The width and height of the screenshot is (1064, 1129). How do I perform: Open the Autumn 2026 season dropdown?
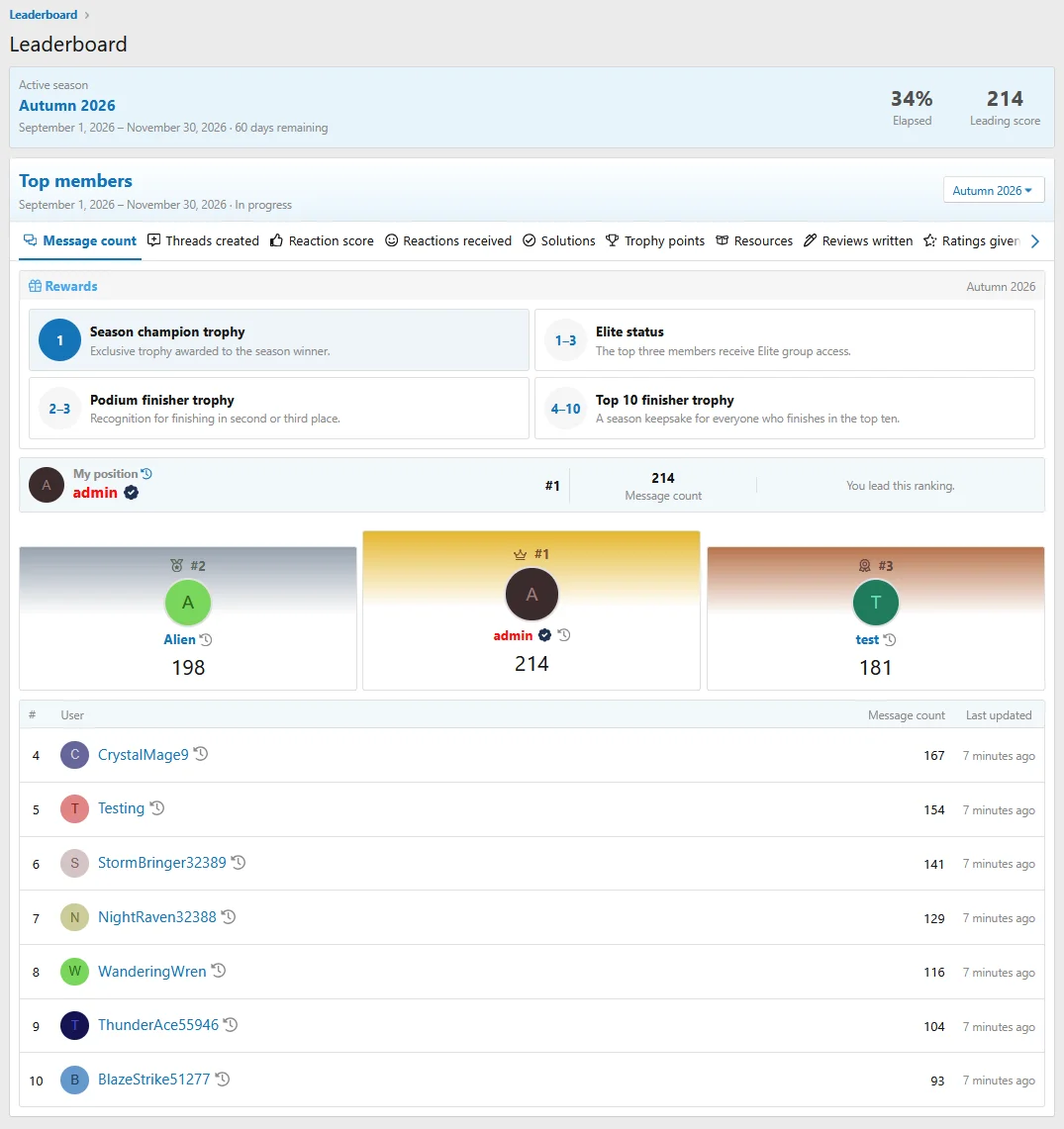tap(994, 190)
